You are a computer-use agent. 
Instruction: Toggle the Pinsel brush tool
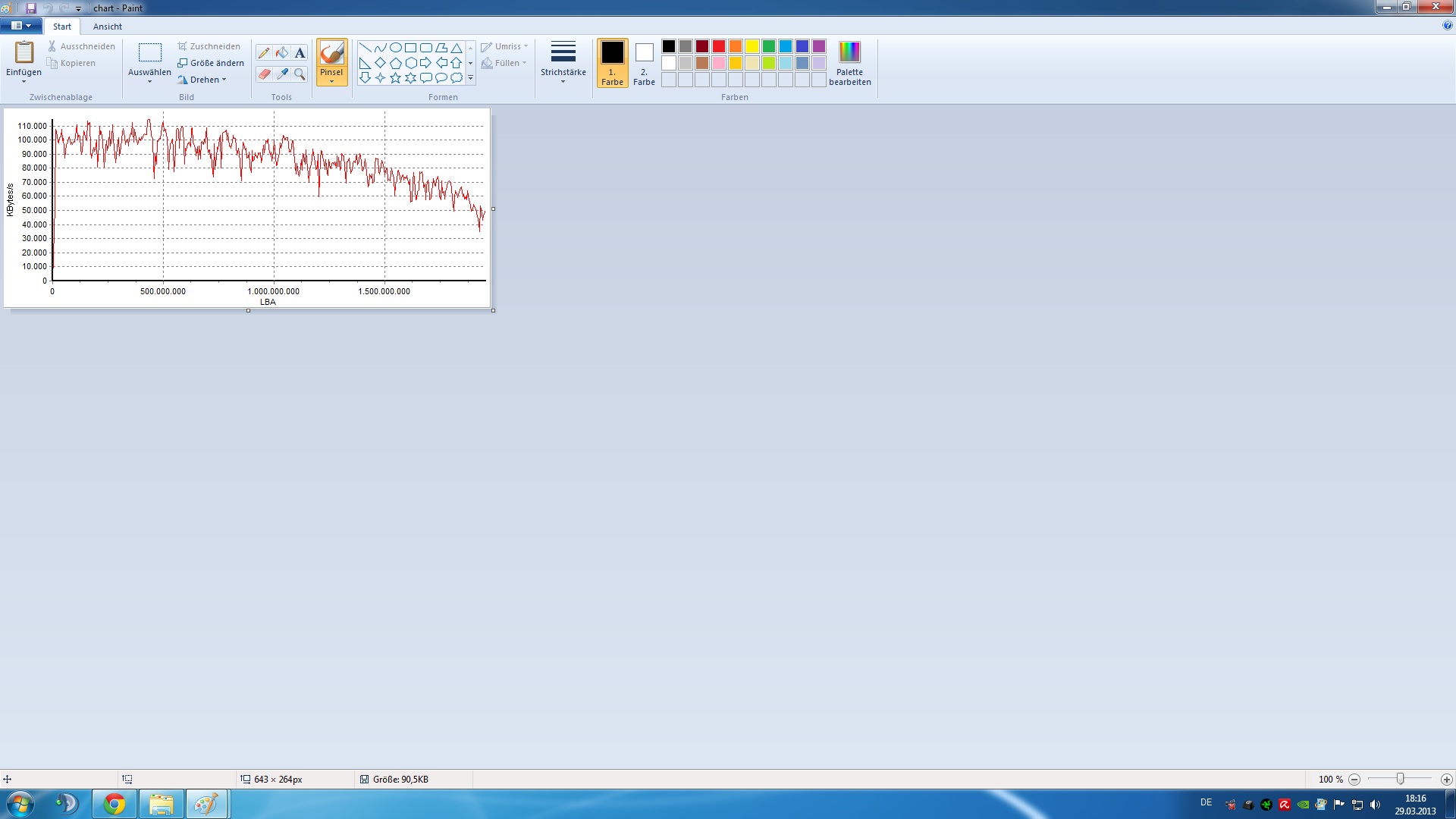(x=331, y=55)
